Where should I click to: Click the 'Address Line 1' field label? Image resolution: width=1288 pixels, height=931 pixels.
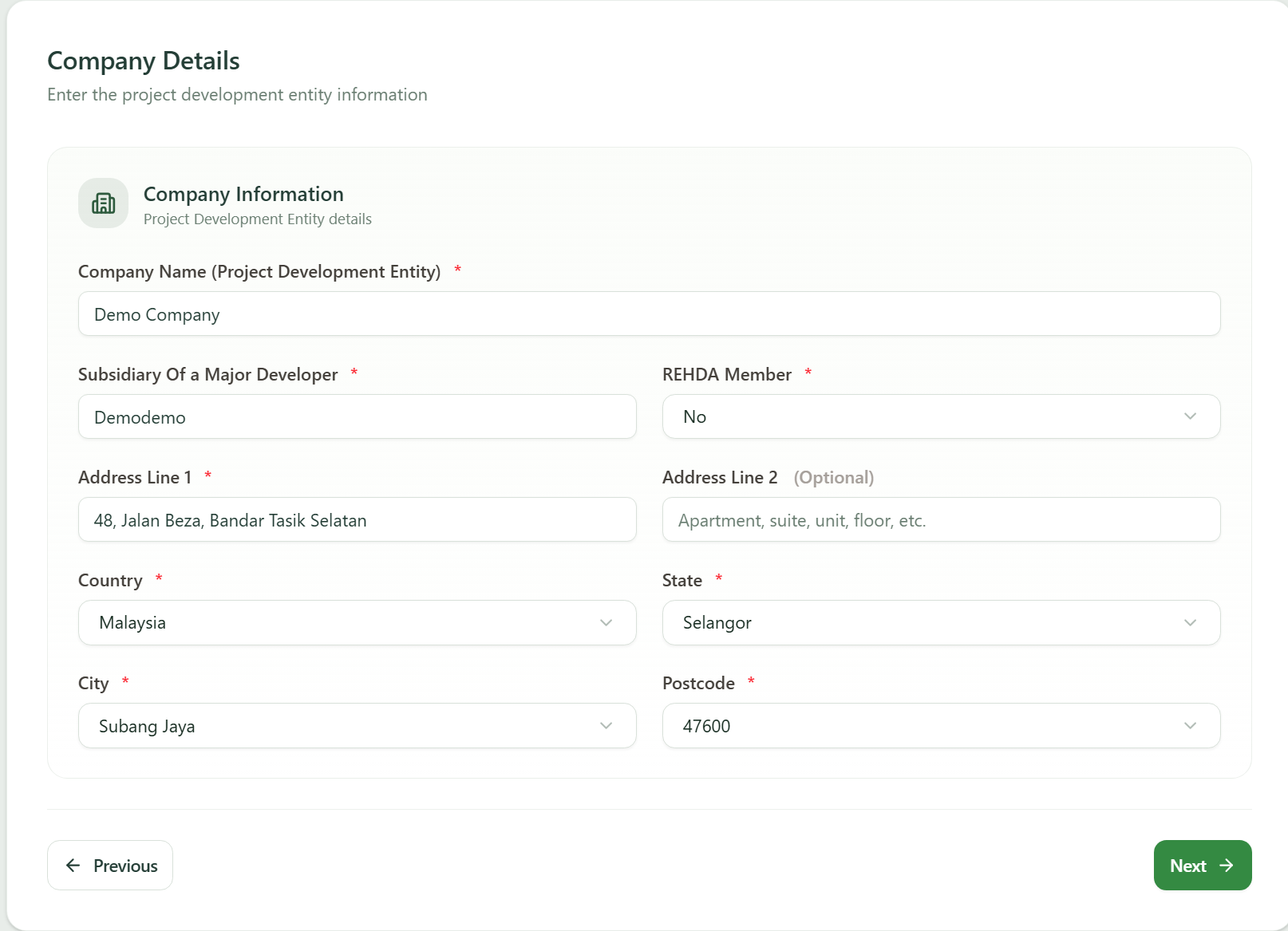(135, 477)
